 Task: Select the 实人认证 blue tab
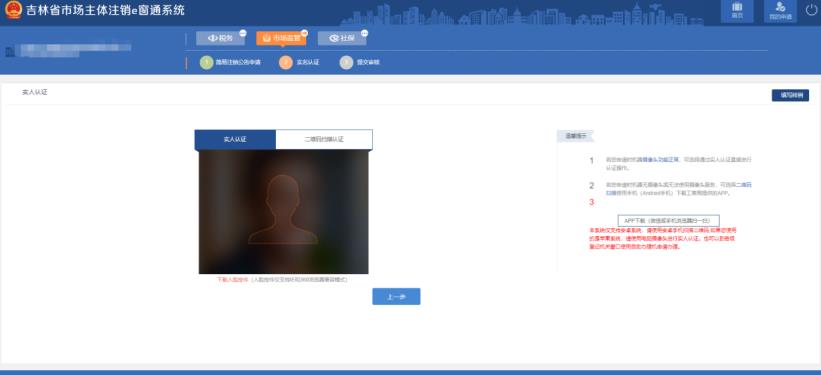[235, 139]
